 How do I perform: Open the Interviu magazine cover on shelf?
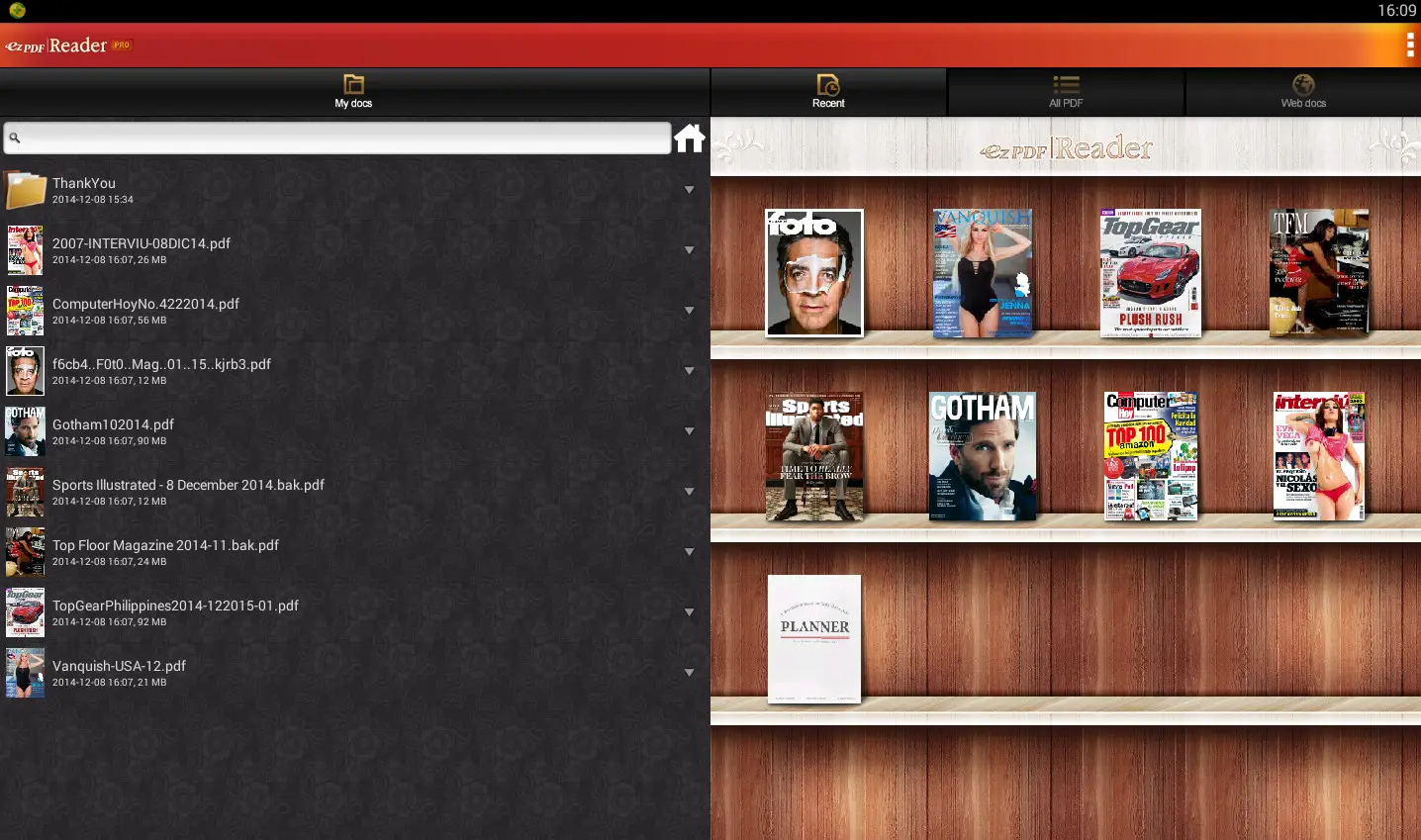pyautogui.click(x=1319, y=456)
